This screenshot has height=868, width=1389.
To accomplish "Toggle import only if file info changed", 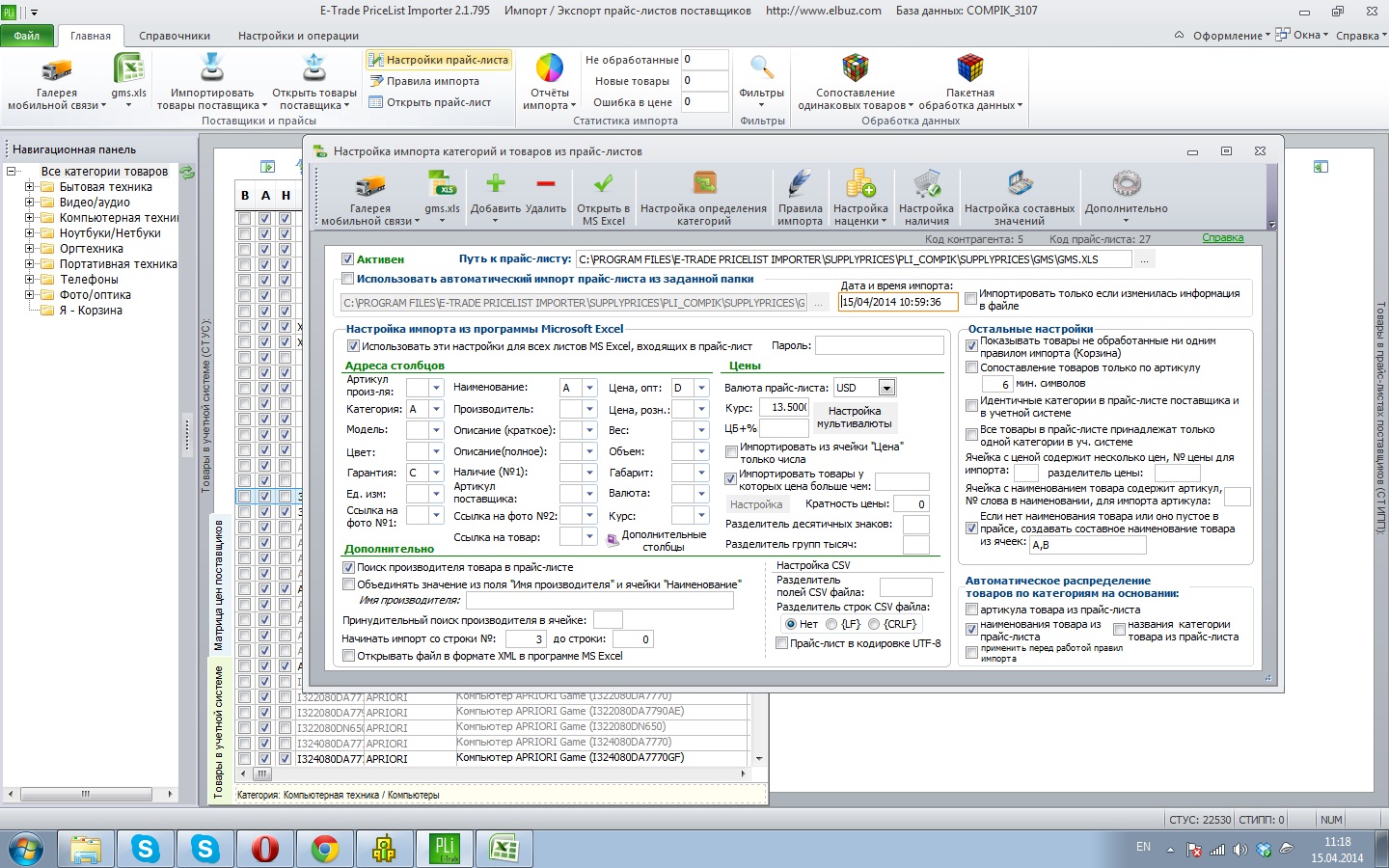I will 970,299.
